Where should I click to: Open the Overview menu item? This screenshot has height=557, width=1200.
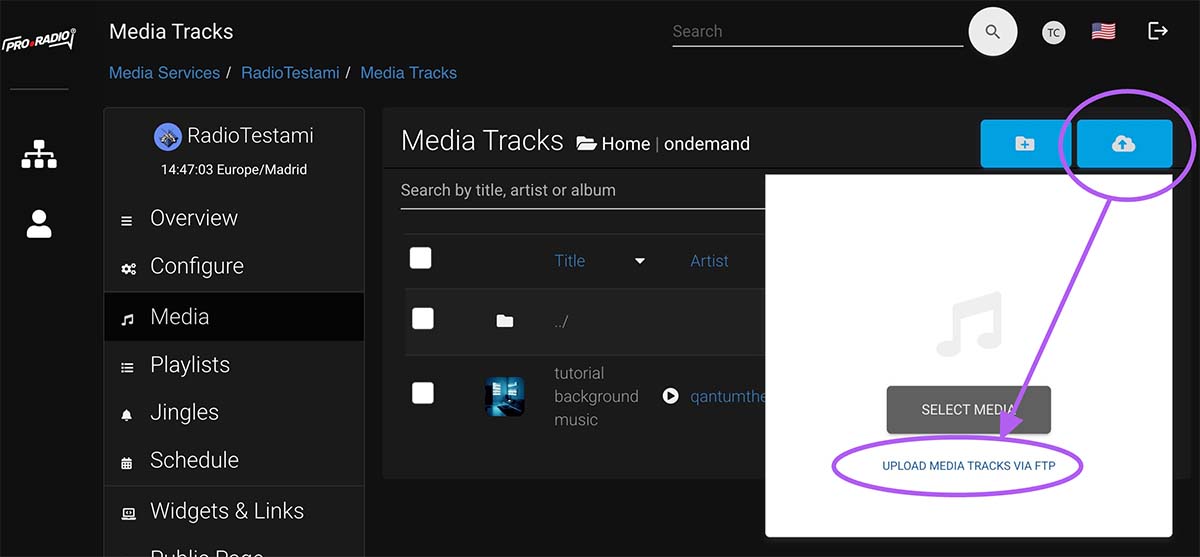click(234, 218)
